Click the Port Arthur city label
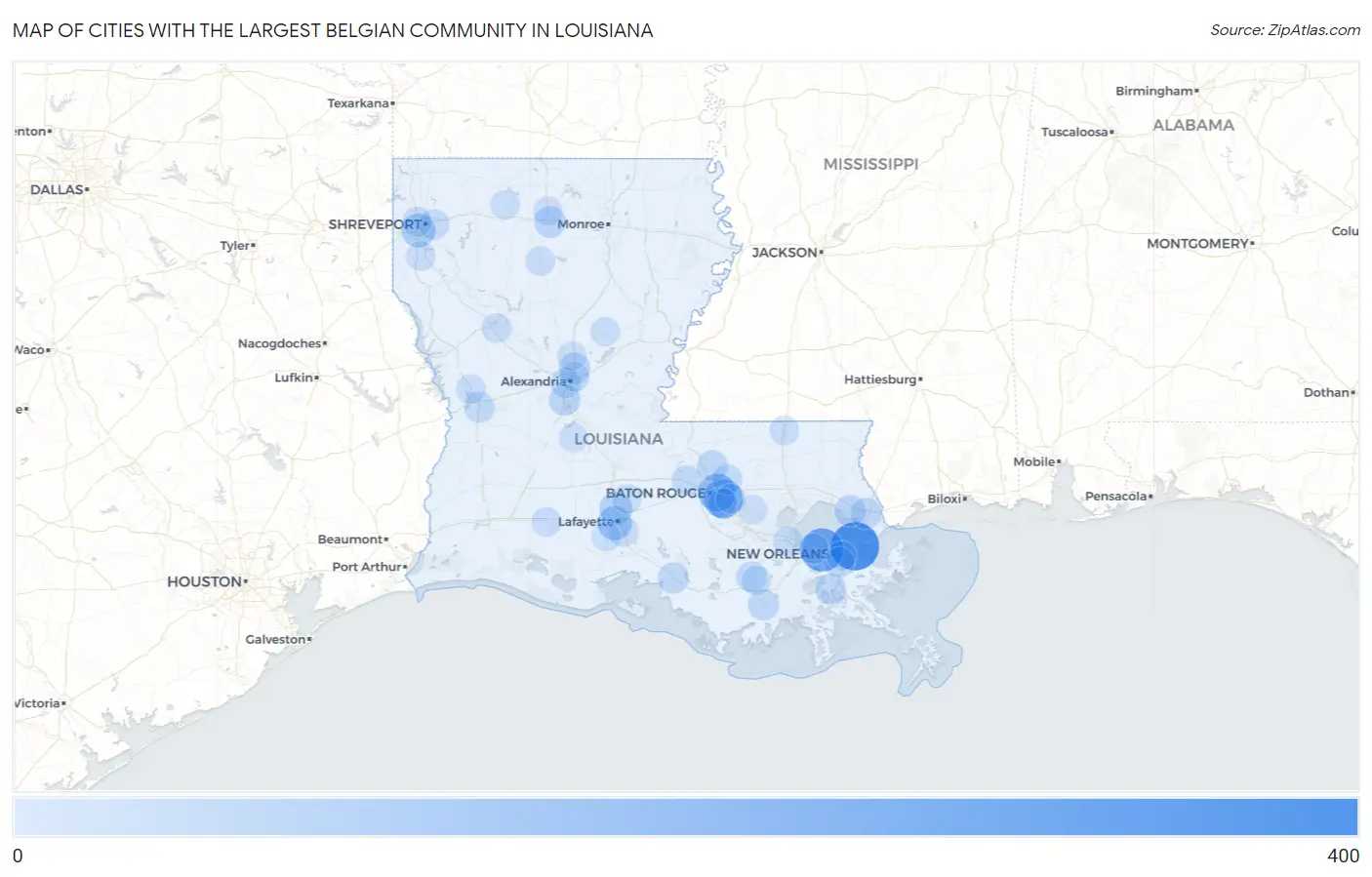This screenshot has width=1372, height=877. 367,567
